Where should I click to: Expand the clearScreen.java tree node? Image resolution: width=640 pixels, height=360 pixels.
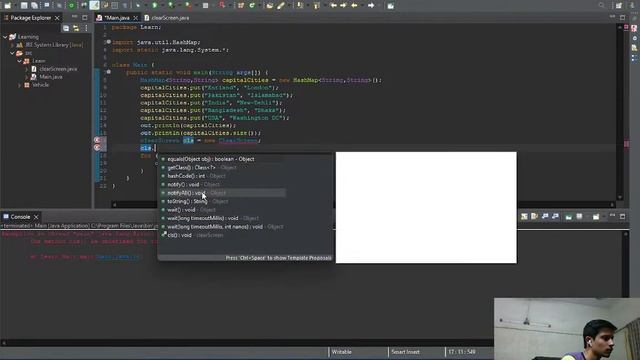point(27,69)
